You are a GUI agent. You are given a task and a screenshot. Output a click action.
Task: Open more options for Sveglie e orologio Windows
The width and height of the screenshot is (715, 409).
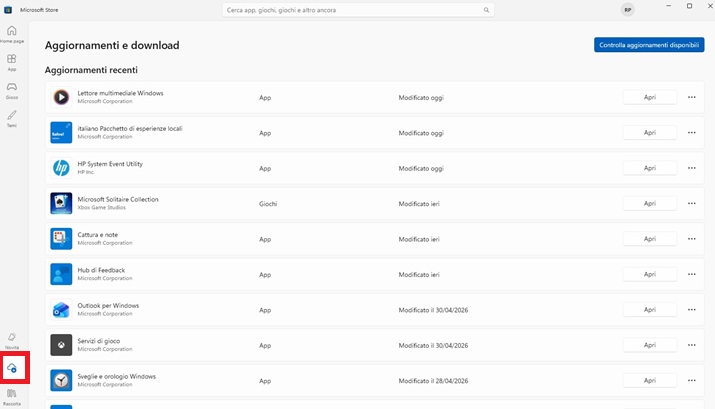coord(692,380)
